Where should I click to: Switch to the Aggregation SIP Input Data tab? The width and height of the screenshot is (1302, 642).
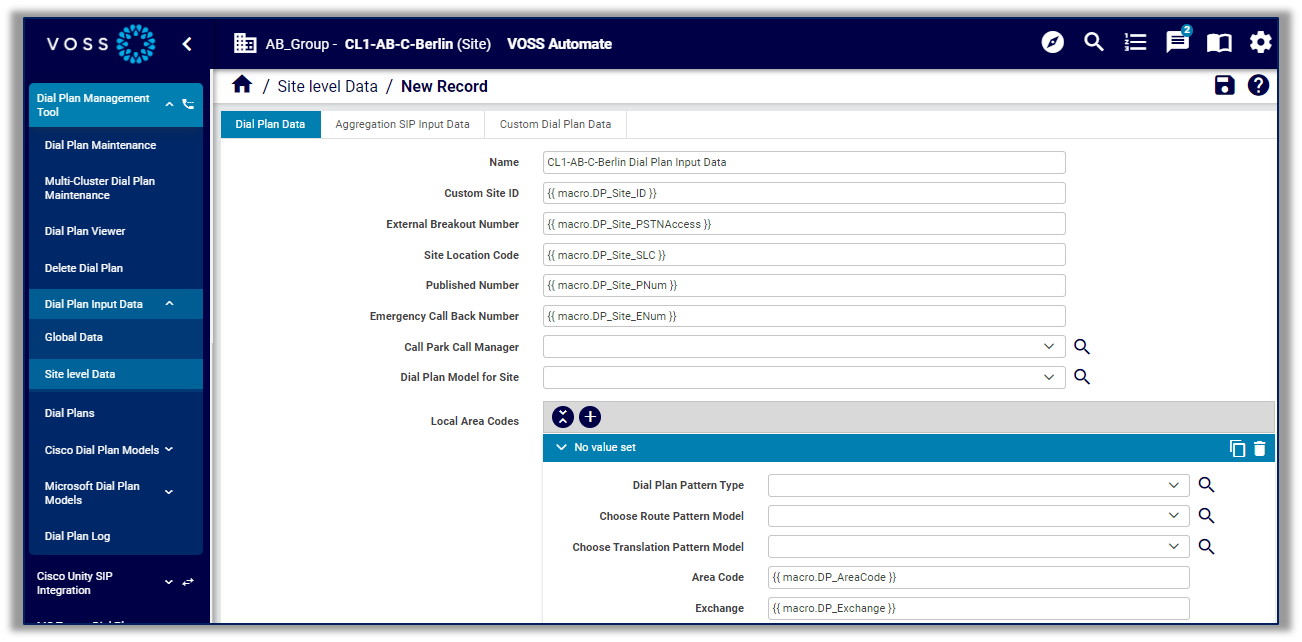(402, 124)
